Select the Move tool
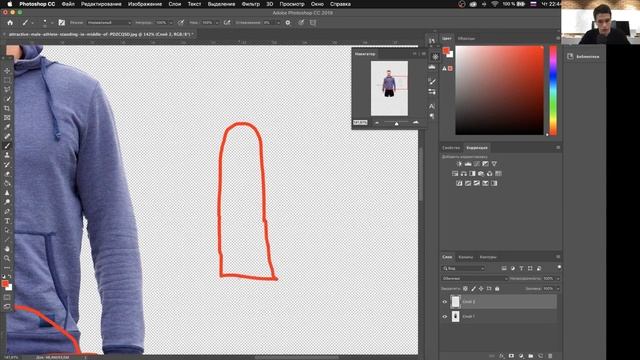This screenshot has width=640, height=360. point(7,71)
